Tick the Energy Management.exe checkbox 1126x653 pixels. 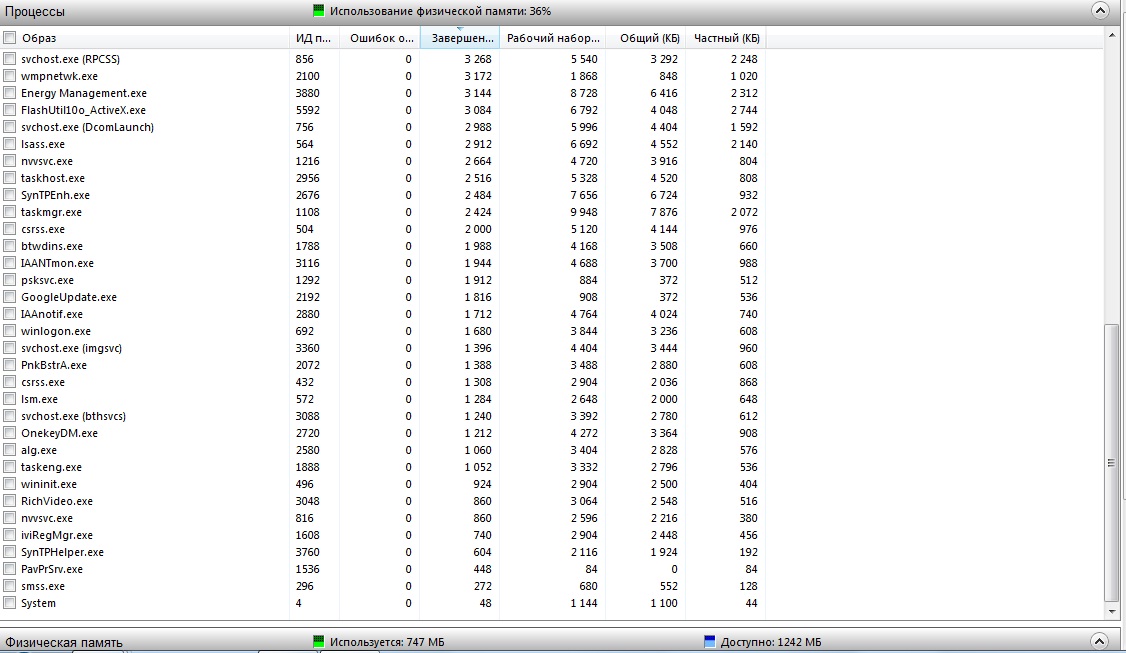(x=9, y=93)
